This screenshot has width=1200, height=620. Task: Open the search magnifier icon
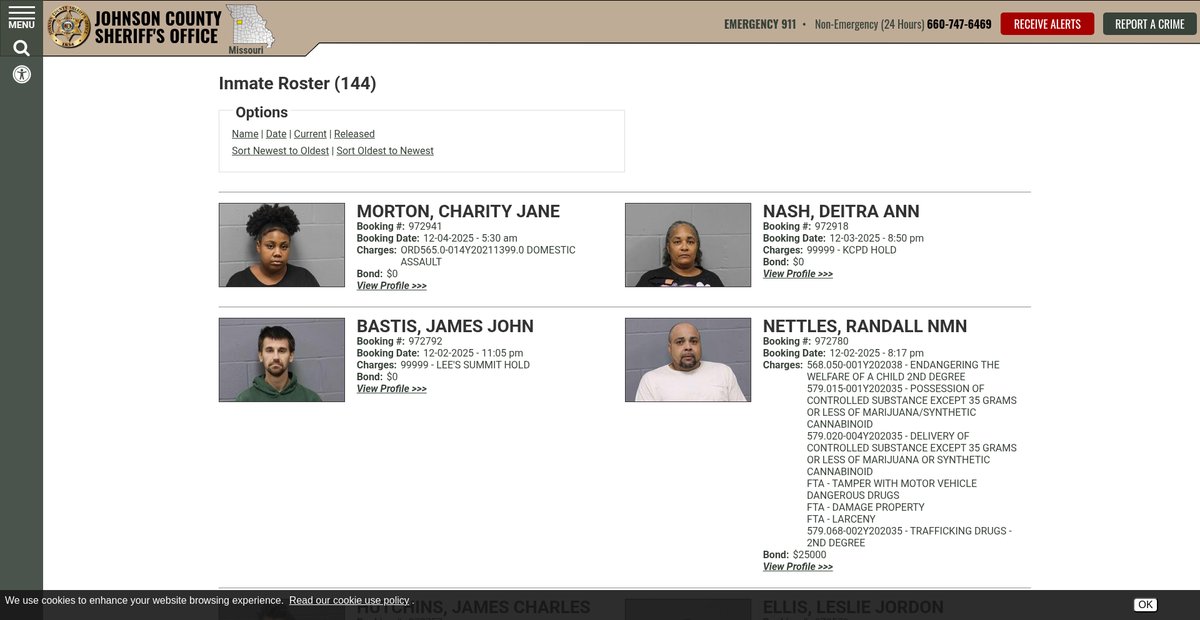(x=21, y=48)
